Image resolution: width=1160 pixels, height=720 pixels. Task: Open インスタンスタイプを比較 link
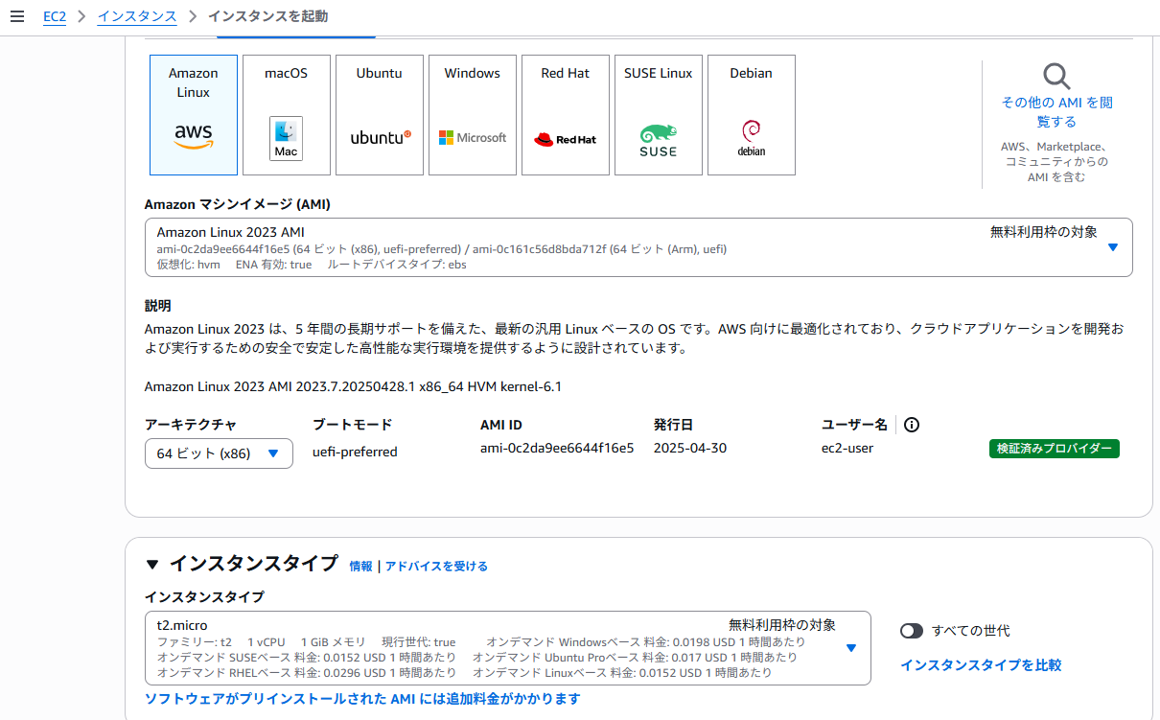click(981, 665)
